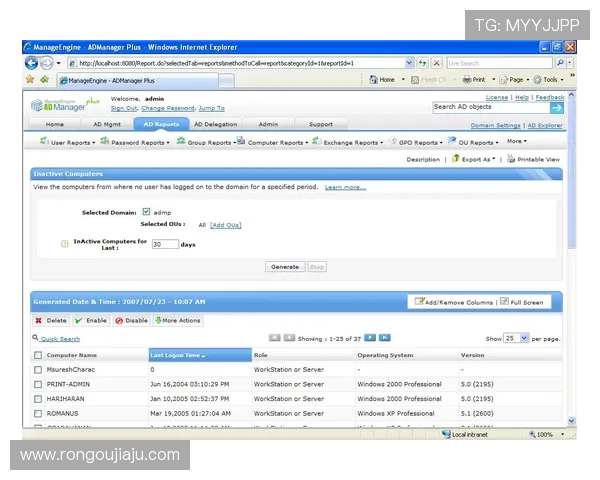Switch to the Home tab
The width and height of the screenshot is (600, 480).
pyautogui.click(x=55, y=124)
